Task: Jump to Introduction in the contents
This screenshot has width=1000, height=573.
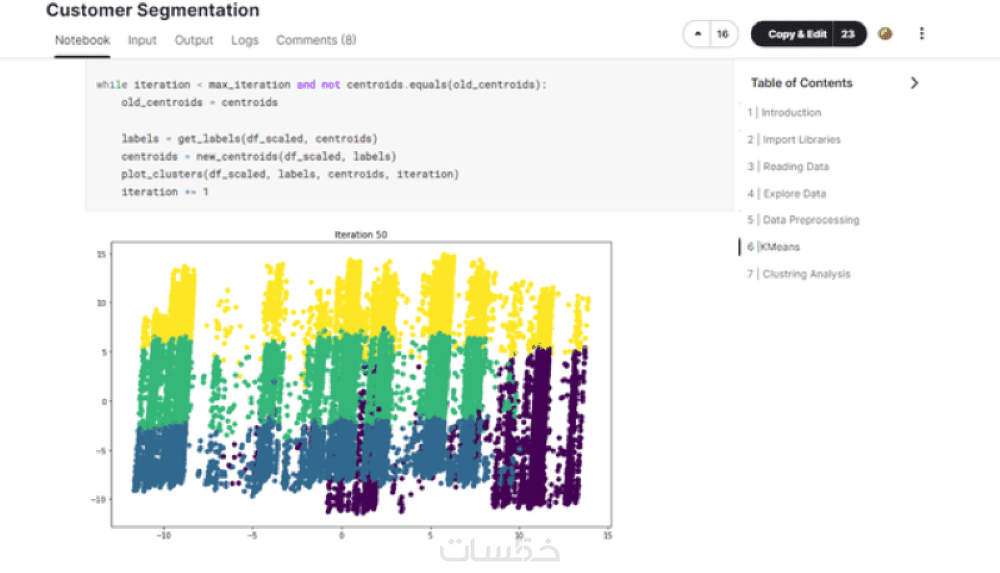Action: 791,113
